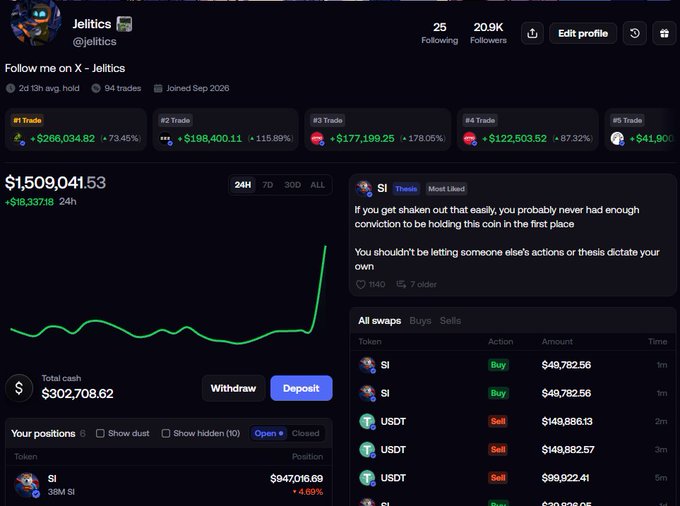This screenshot has width=680, height=506.
Task: Click the Amount column header in swaps
Action: coord(557,342)
